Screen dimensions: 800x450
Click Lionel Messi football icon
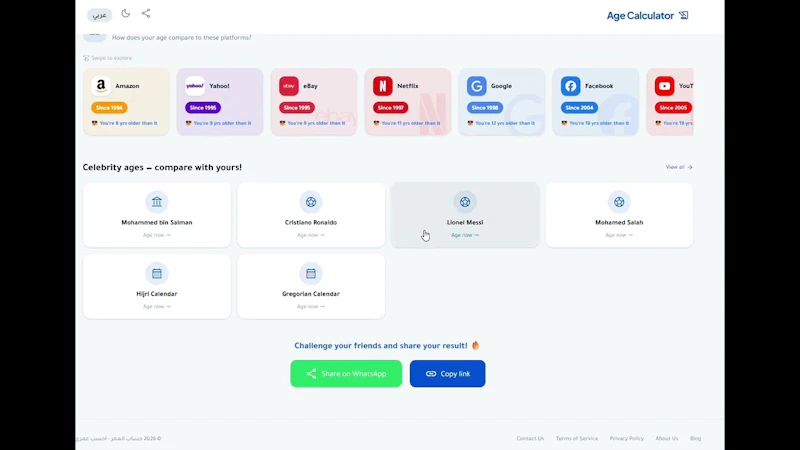click(465, 202)
